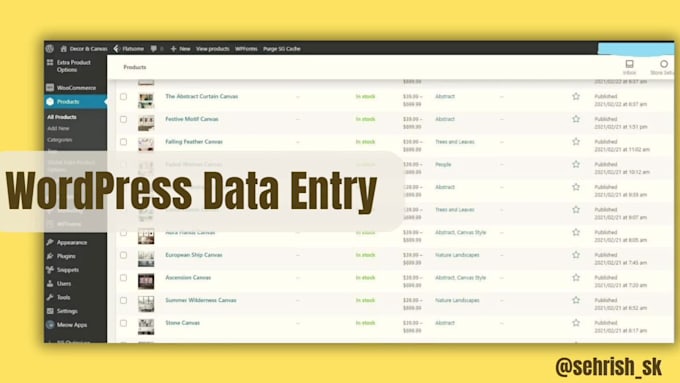The height and width of the screenshot is (383, 680).
Task: Select Add New product submenu item
Action: point(58,128)
